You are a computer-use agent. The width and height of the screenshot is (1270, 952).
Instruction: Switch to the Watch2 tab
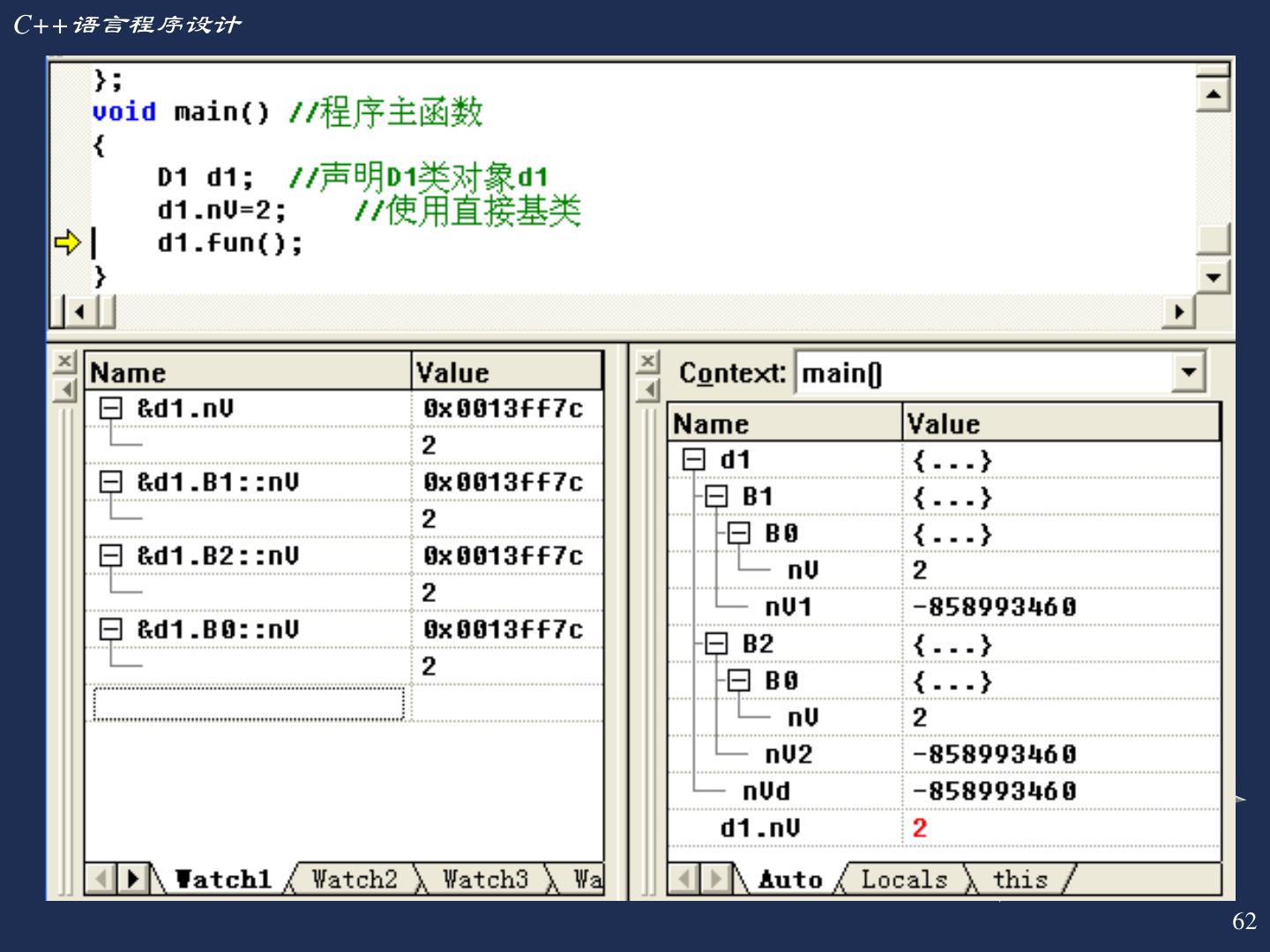click(x=354, y=879)
